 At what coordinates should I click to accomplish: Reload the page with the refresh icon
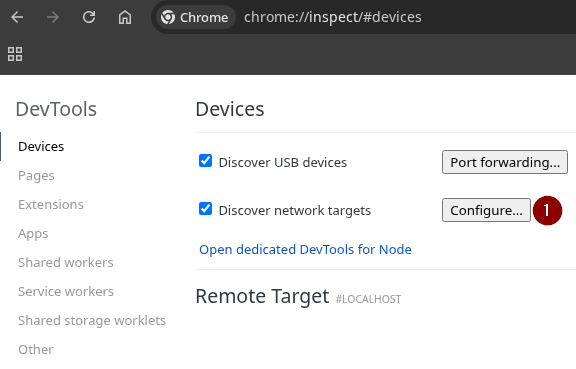[89, 17]
